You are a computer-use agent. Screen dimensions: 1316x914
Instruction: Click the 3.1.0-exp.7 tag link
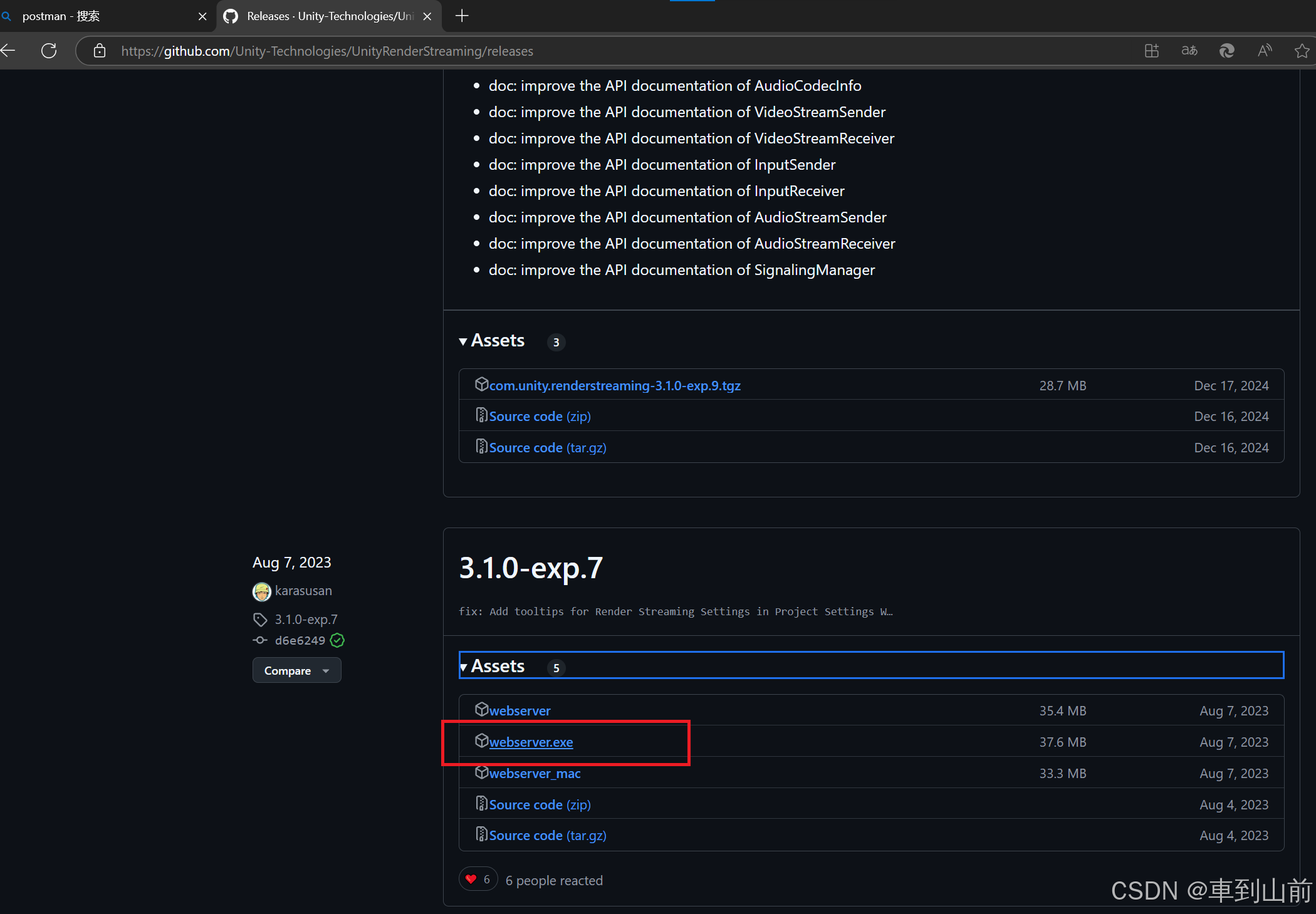pos(306,620)
